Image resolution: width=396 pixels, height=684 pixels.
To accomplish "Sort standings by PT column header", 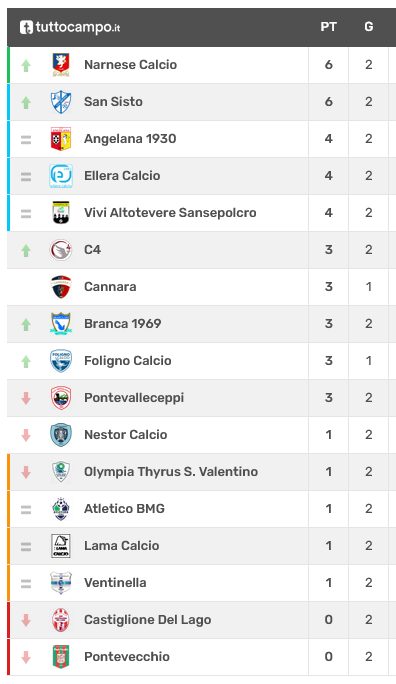I will [328, 27].
